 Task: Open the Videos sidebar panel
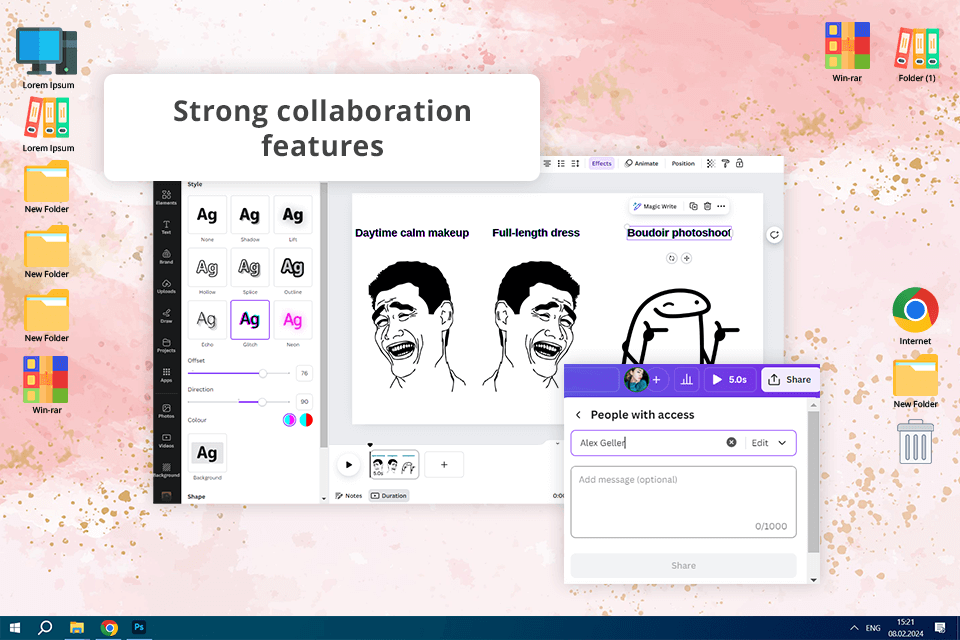[x=166, y=440]
